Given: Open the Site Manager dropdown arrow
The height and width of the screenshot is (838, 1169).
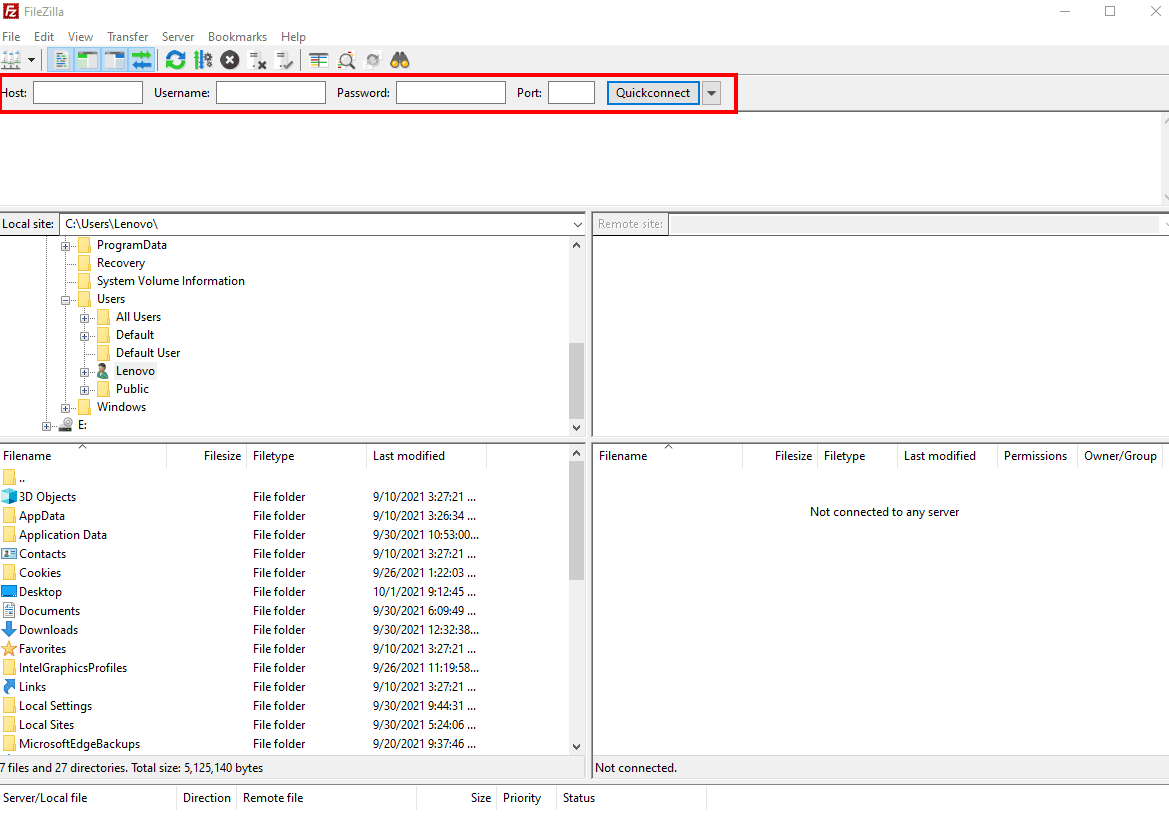Looking at the screenshot, I should [31, 60].
